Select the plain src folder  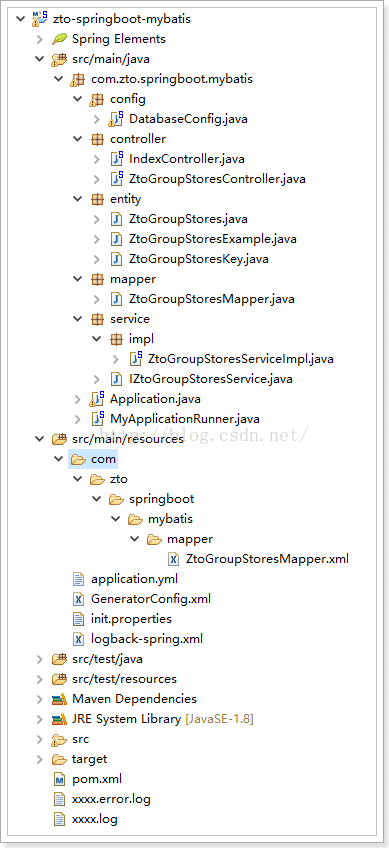[x=80, y=739]
